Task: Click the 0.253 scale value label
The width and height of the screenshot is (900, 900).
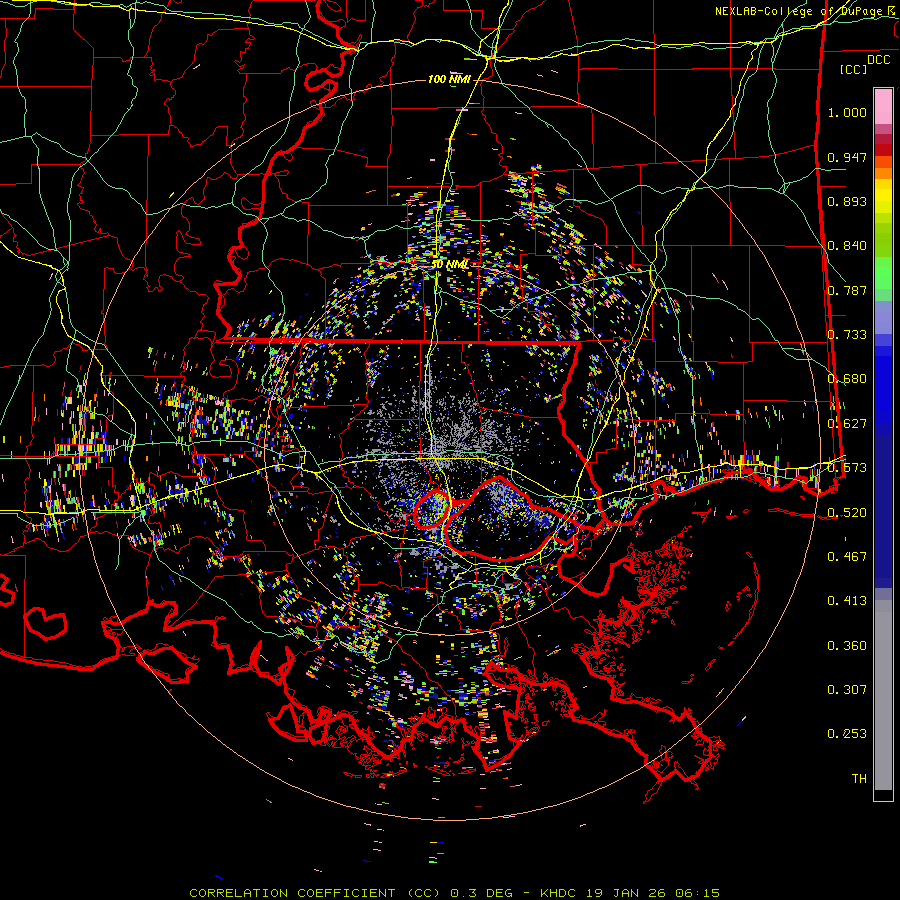Action: 847,734
